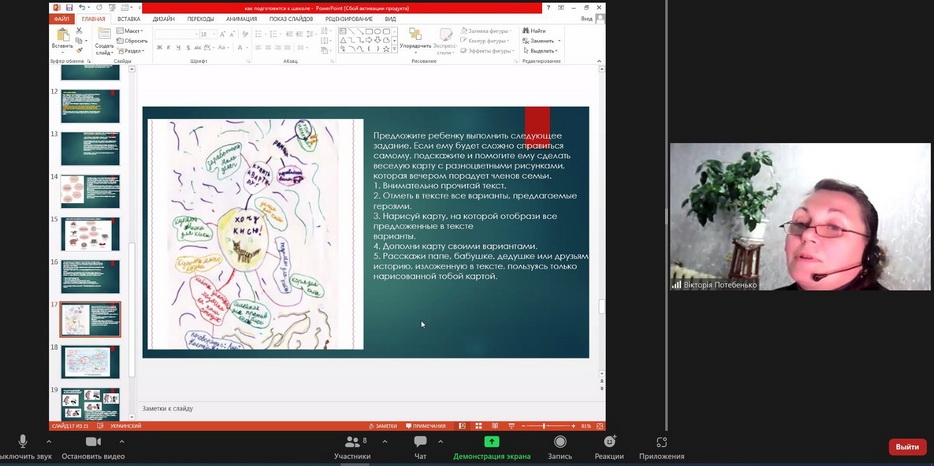Expand audio options arrow next to microphone
Viewport: 934px width, 466px height.
(48, 441)
